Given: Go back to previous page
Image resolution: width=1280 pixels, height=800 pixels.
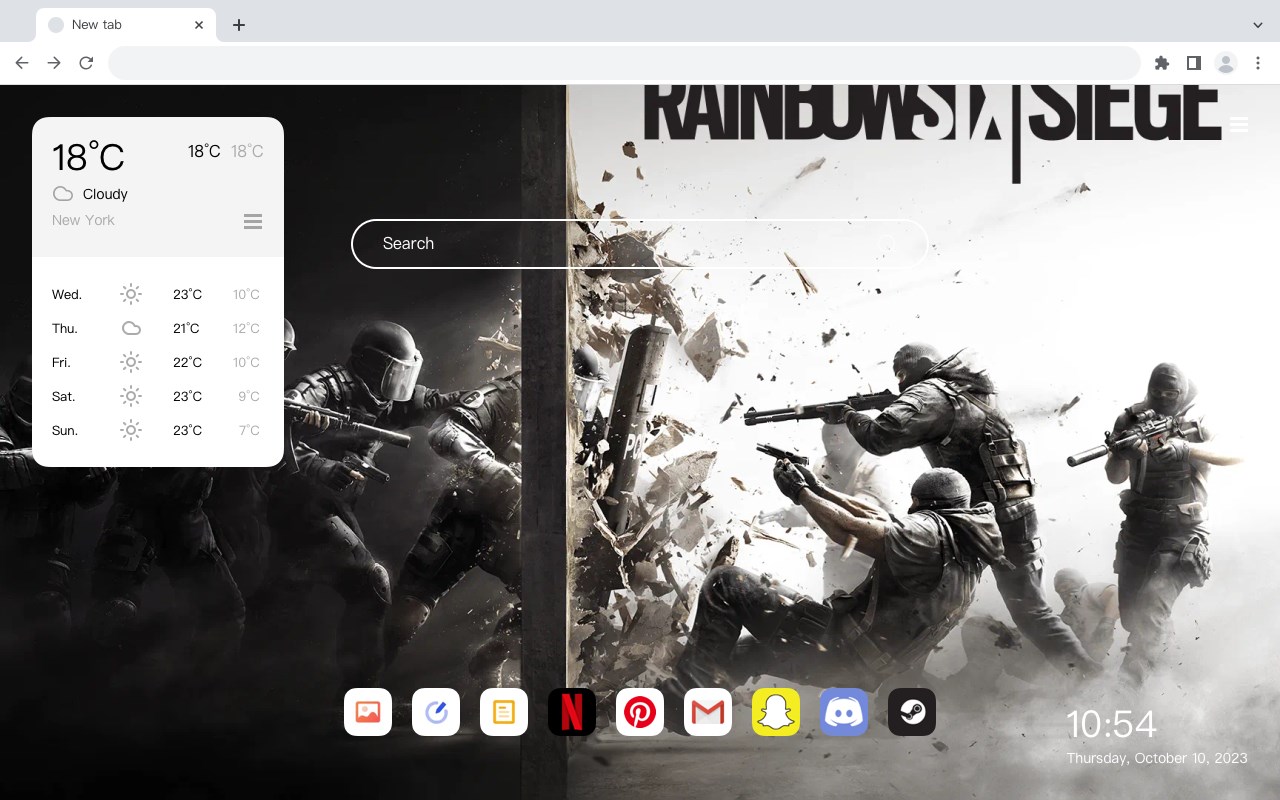Looking at the screenshot, I should click(x=22, y=63).
